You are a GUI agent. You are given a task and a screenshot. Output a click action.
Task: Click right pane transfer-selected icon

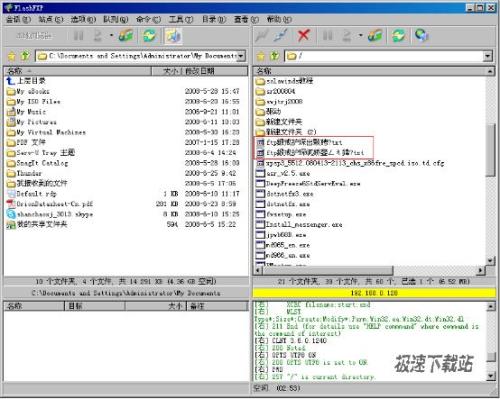pyautogui.click(x=347, y=35)
